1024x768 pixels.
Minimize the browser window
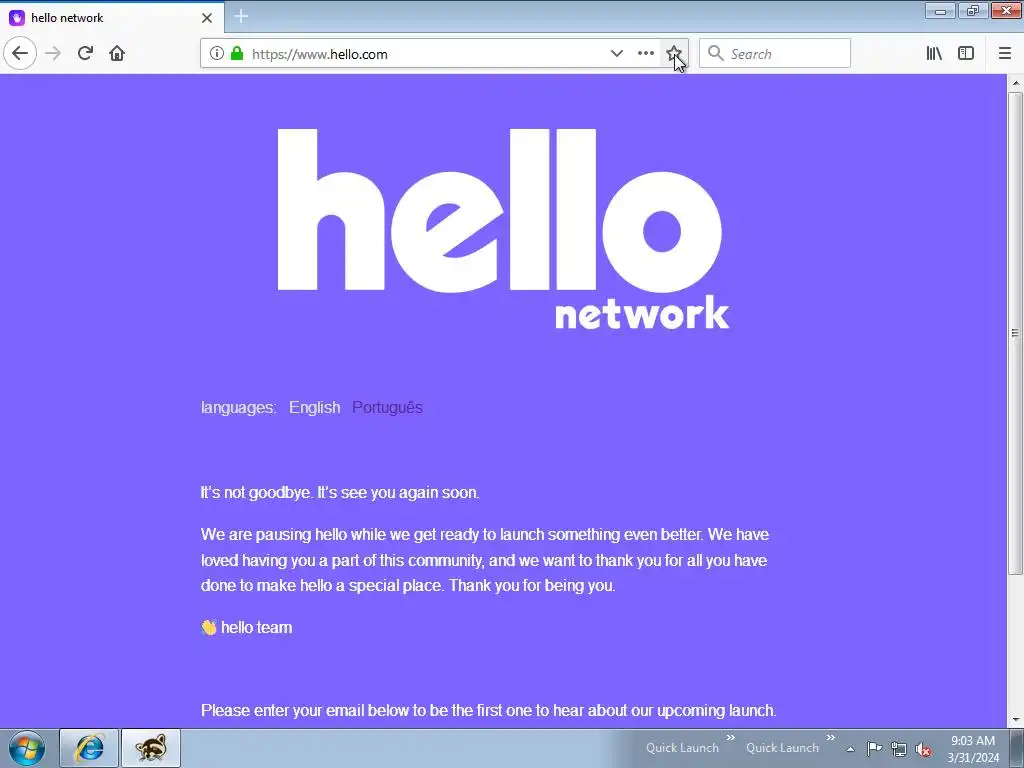tap(940, 11)
